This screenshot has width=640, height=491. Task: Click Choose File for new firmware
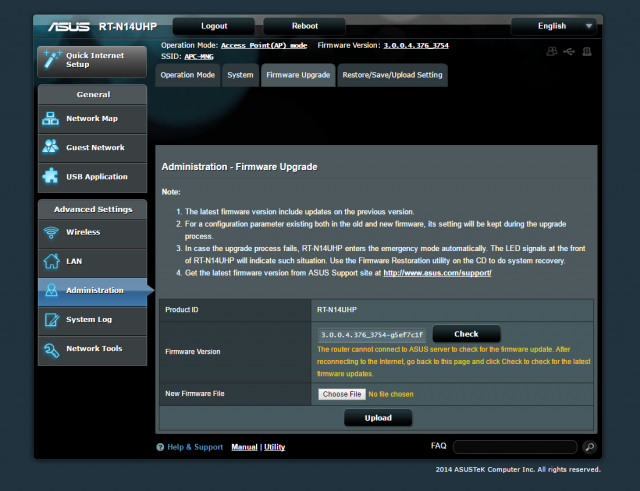(341, 394)
